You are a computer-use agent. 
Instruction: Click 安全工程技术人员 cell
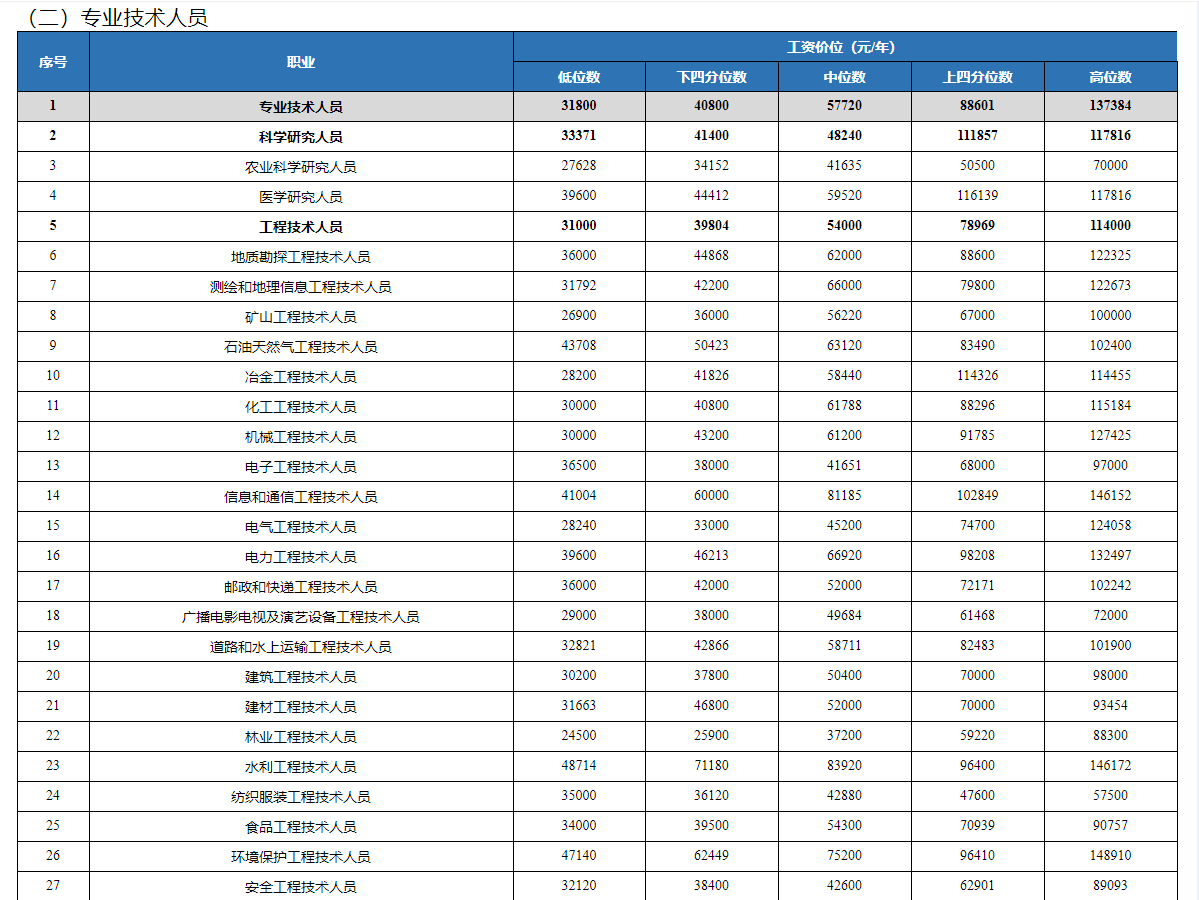point(301,886)
